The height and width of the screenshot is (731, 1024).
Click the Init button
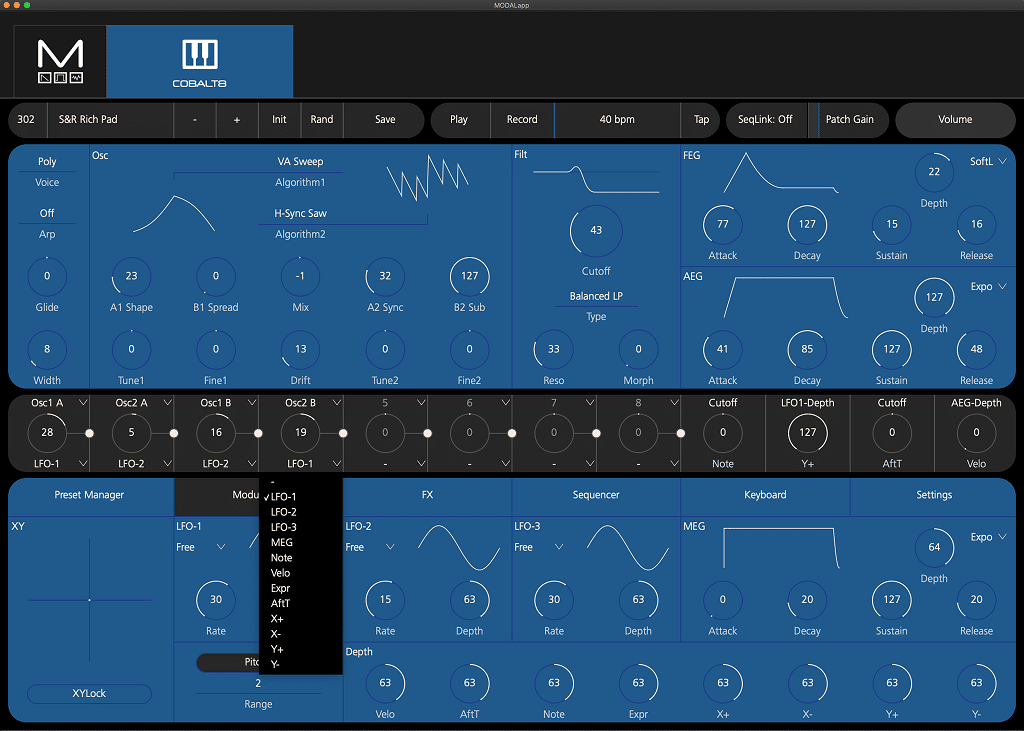pyautogui.click(x=280, y=120)
